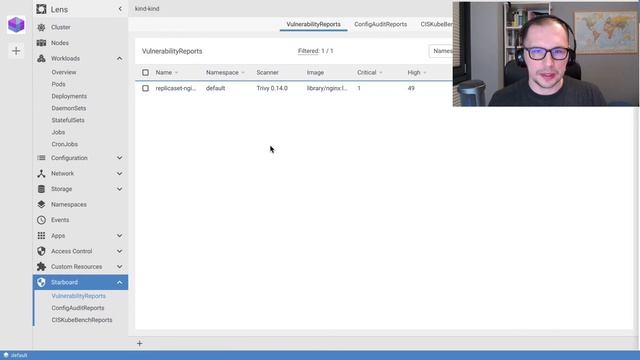This screenshot has height=360, width=640.
Task: Click the Workloads icon
Action: coord(41,58)
